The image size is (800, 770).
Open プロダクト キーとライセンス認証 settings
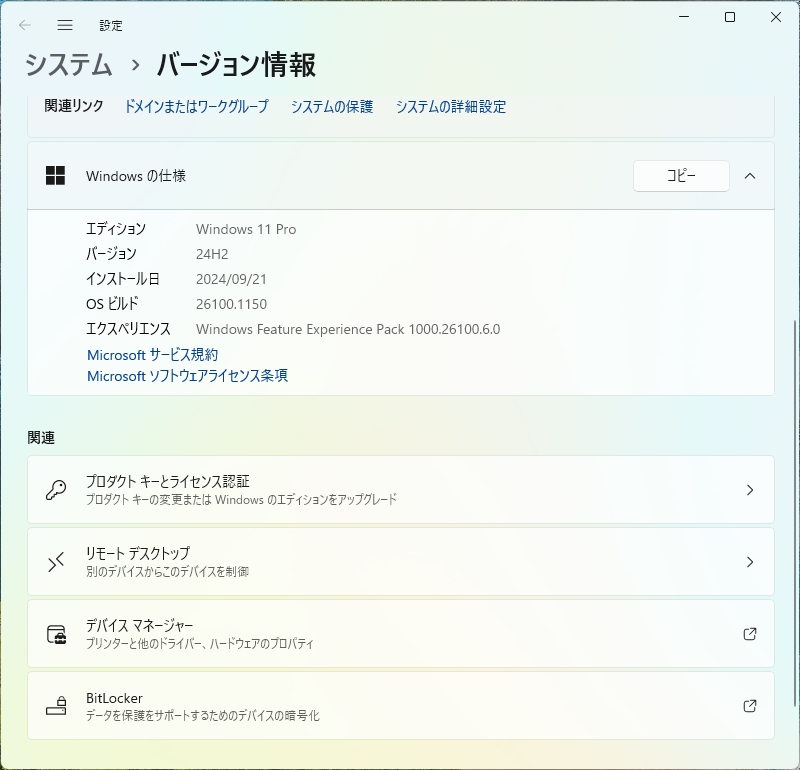click(x=401, y=490)
